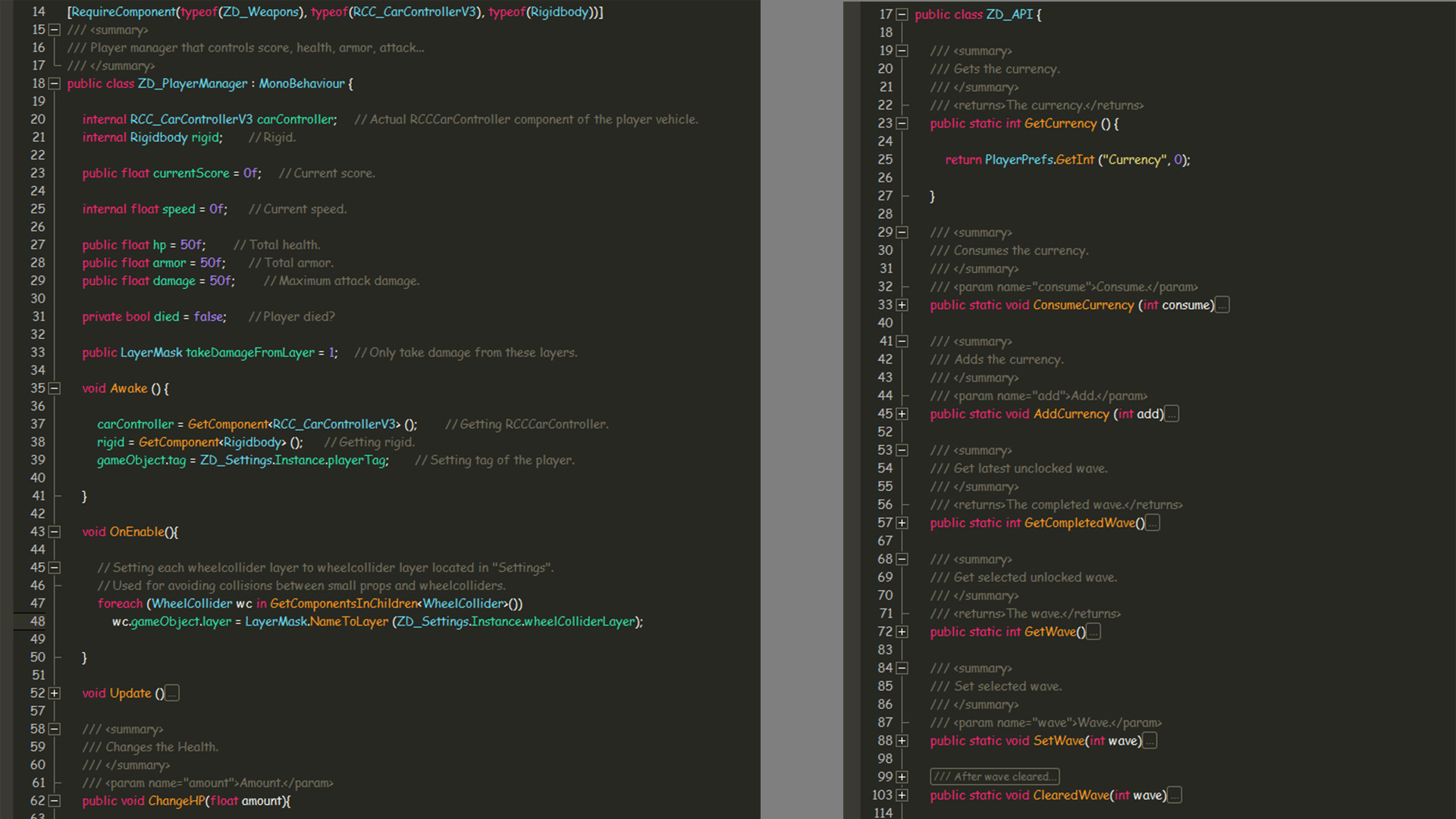Image resolution: width=1456 pixels, height=819 pixels.
Task: Collapse the Awake method fold marker
Action: [55, 388]
